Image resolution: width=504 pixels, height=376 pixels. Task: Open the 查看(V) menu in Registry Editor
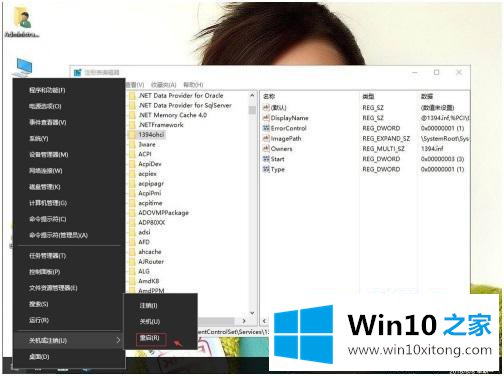coord(135,85)
